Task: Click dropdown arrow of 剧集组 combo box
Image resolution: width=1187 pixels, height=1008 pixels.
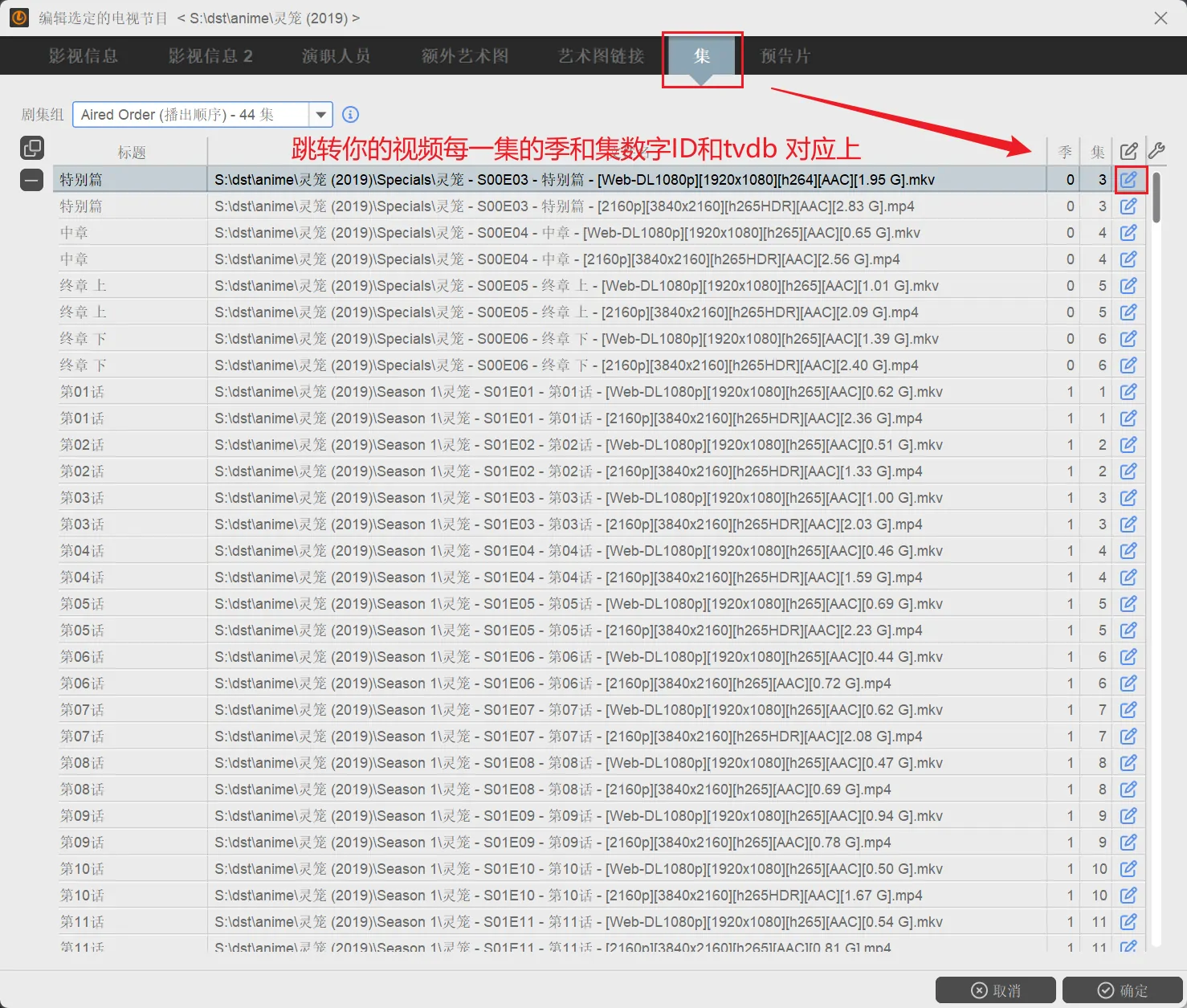Action: [x=320, y=115]
